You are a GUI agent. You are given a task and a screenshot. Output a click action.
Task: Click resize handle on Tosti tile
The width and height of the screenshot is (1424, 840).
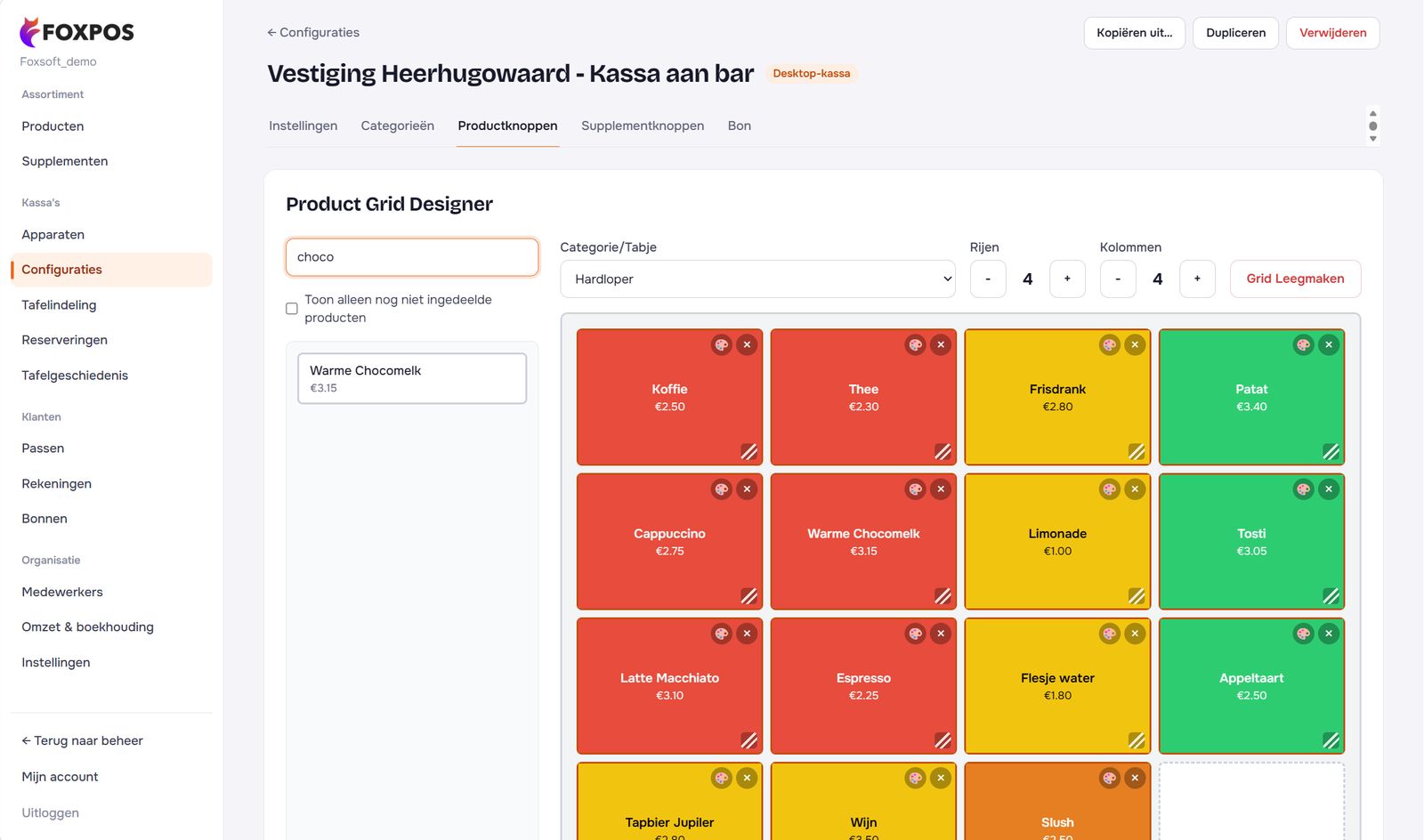coord(1331,596)
